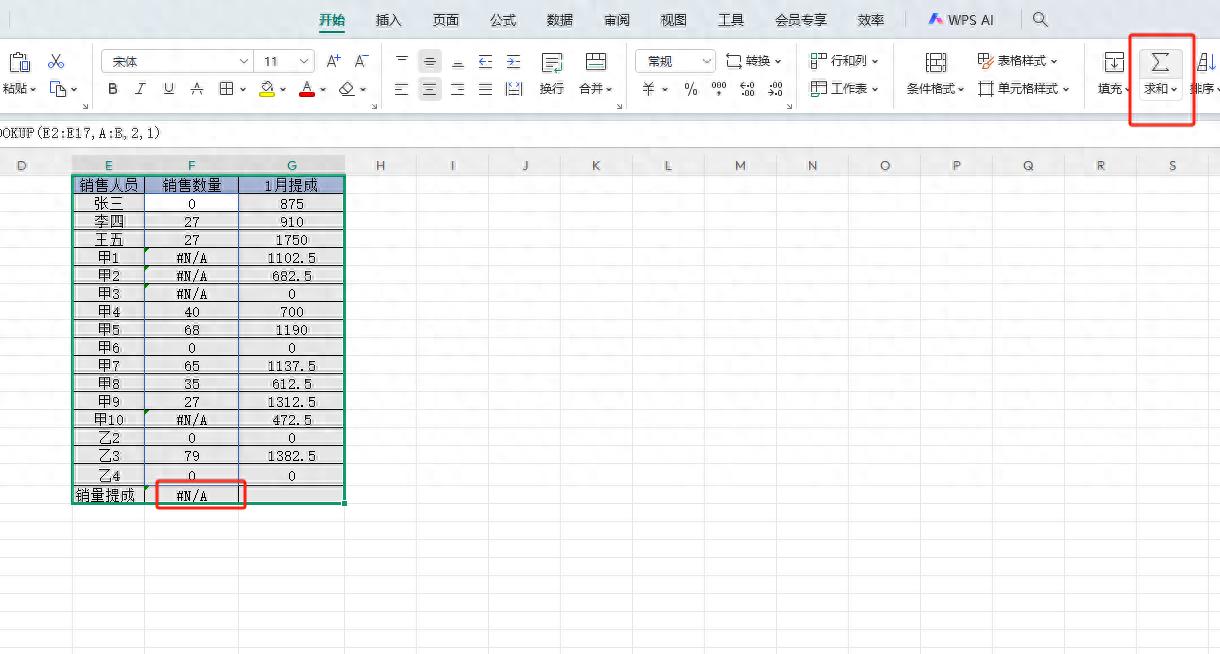Viewport: 1220px width, 654px height.
Task: Click the 条件格式 conditional formatting button
Action: point(936,75)
